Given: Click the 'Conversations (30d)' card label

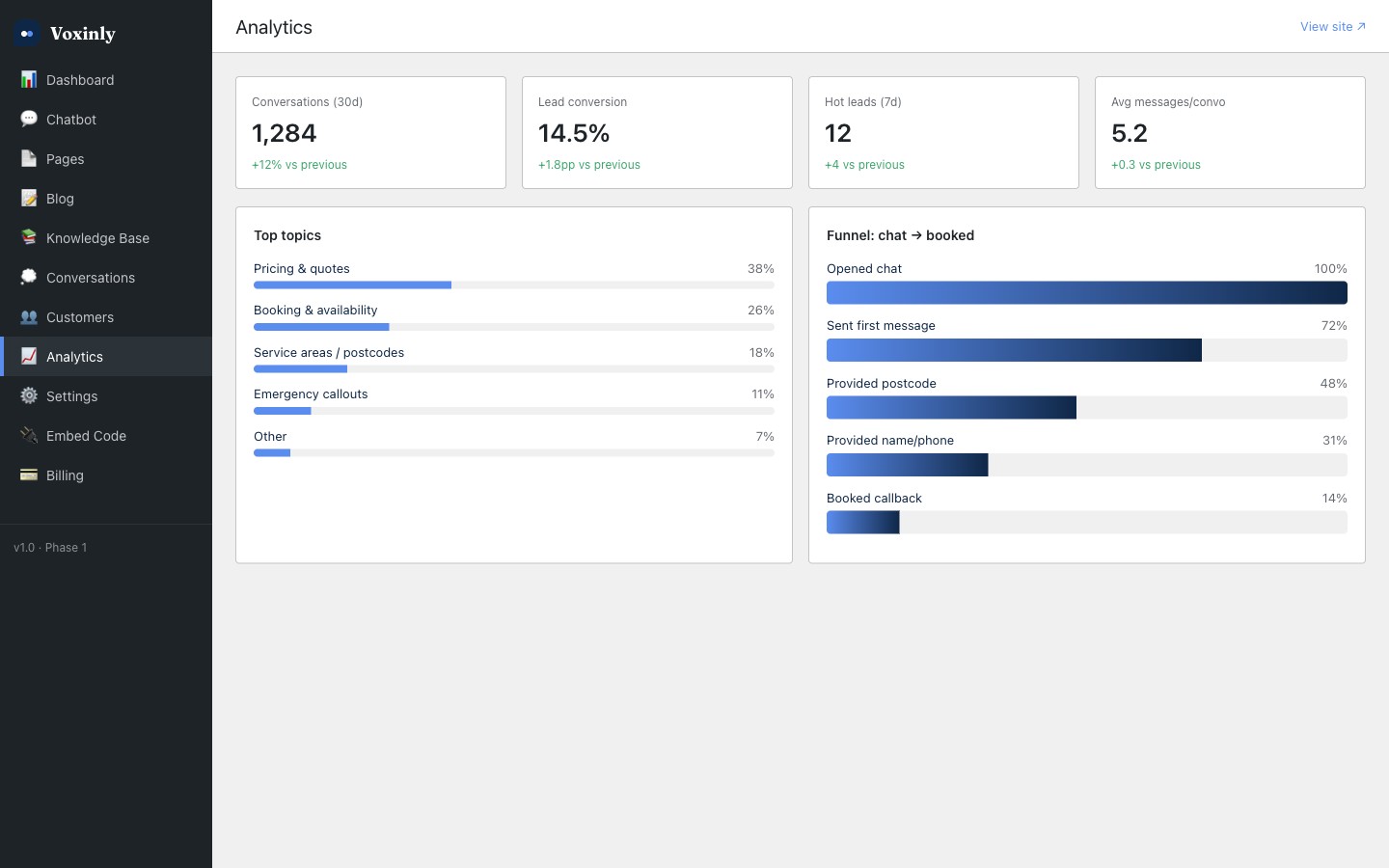Looking at the screenshot, I should click(307, 102).
